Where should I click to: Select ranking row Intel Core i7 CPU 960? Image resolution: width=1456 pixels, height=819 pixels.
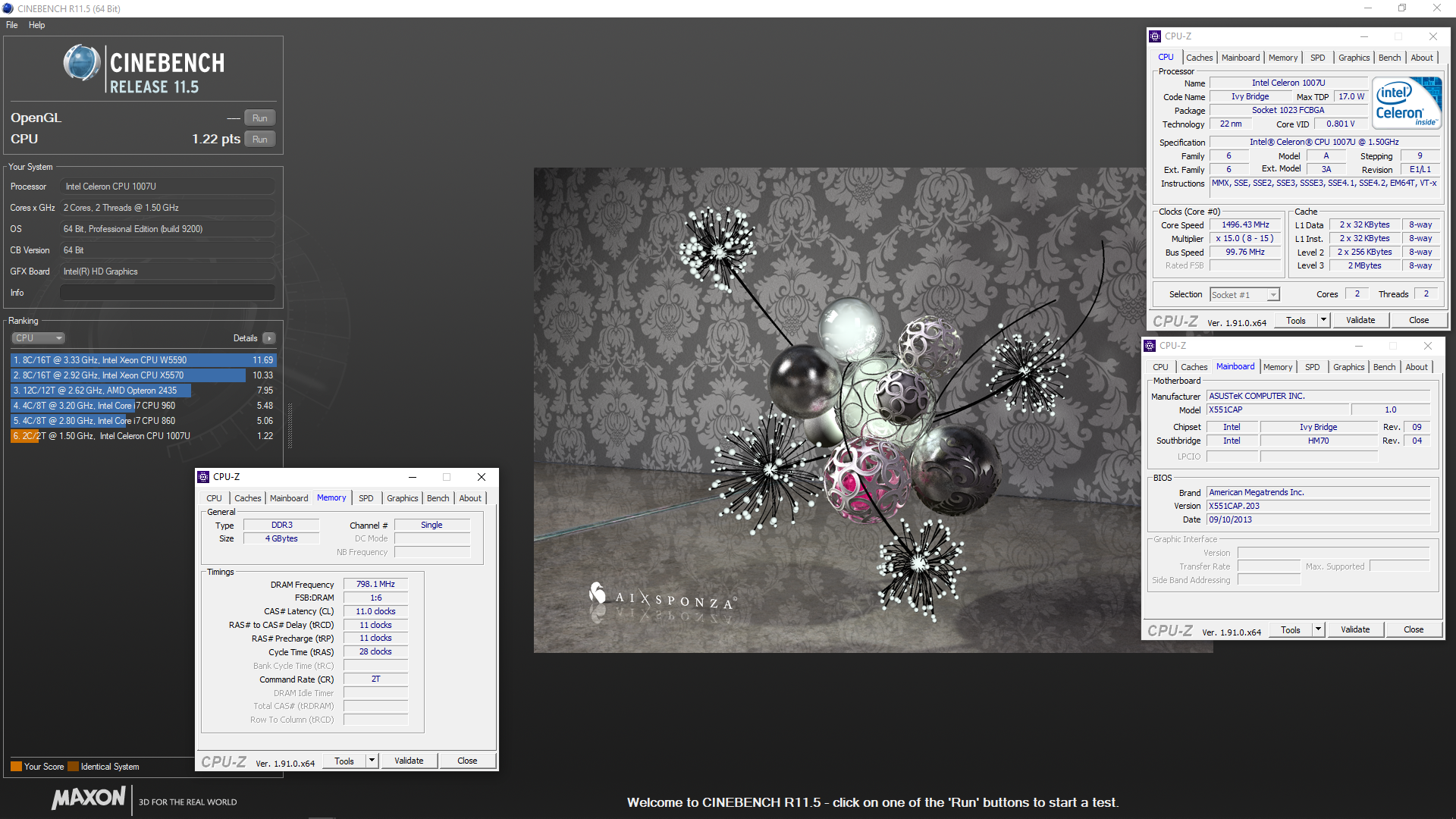click(143, 406)
